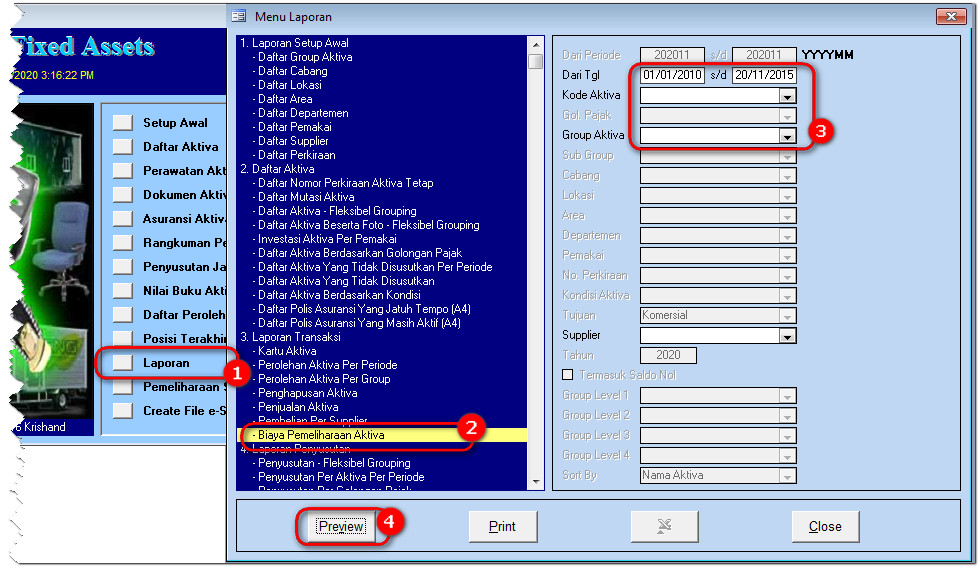Click the square button beside Create File
979x567 pixels.
click(x=122, y=411)
